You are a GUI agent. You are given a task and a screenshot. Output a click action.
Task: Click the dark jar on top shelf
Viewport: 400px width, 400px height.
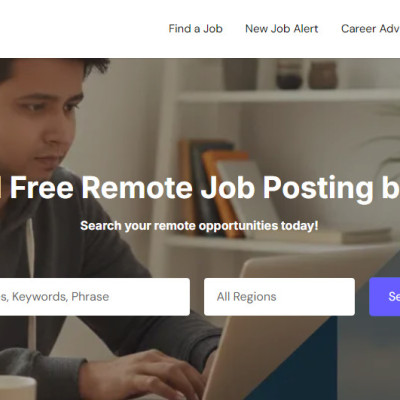coord(289,74)
